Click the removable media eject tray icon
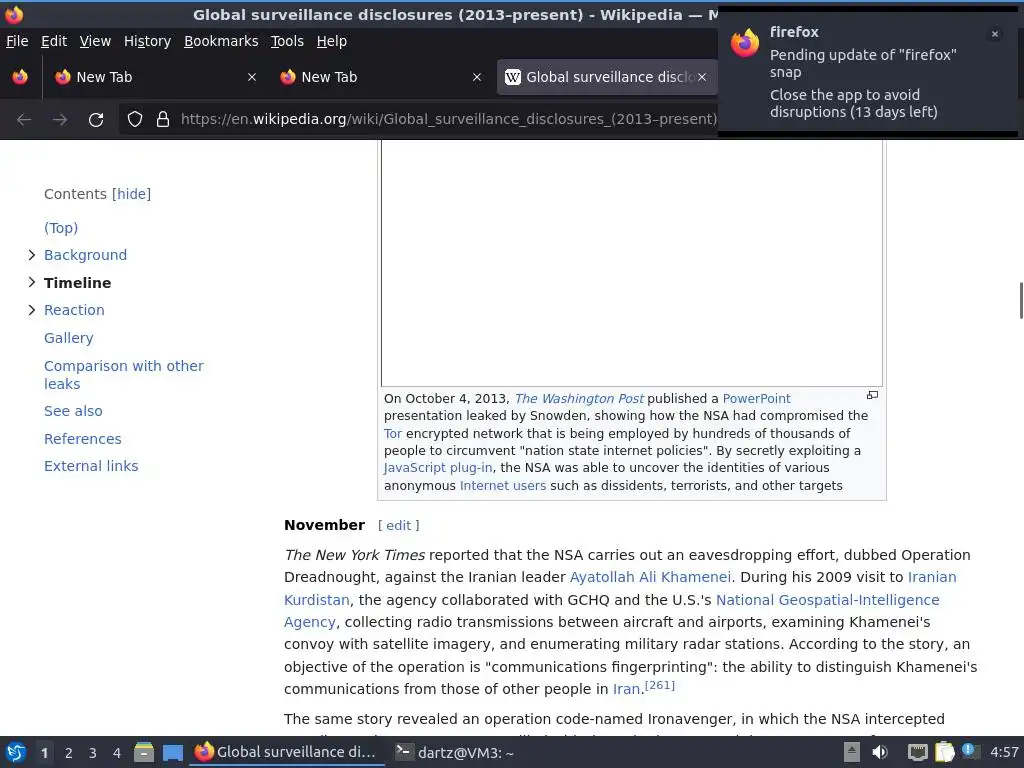This screenshot has width=1024, height=768. point(852,752)
